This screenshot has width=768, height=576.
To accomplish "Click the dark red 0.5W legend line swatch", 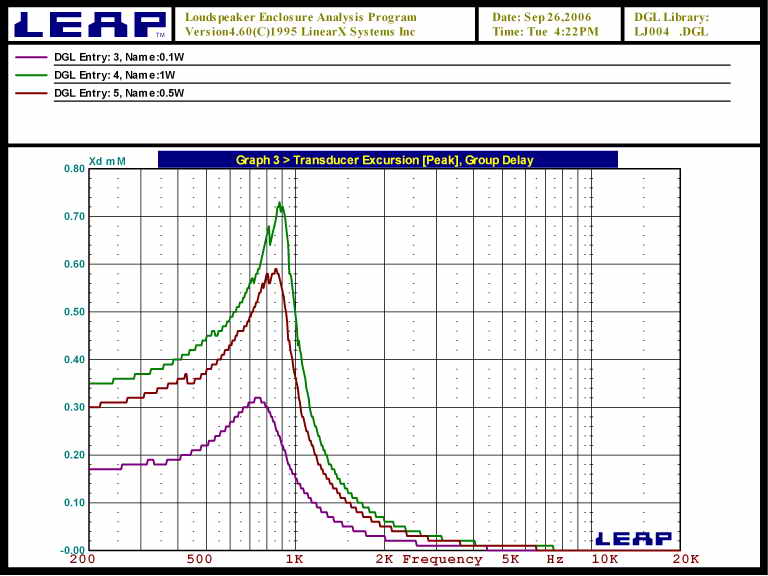I will (31, 93).
